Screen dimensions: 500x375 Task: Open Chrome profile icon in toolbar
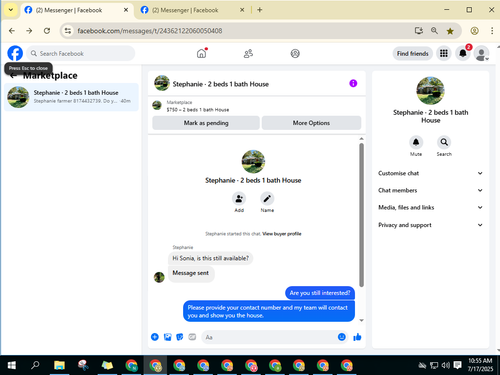[474, 31]
